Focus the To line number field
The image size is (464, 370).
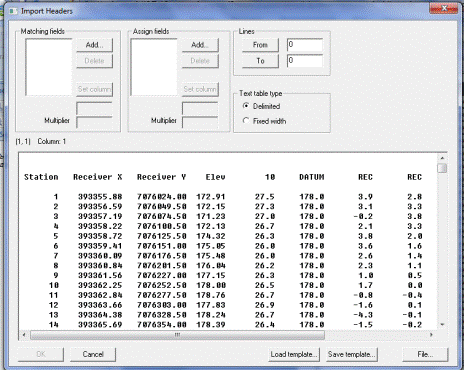pyautogui.click(x=305, y=61)
